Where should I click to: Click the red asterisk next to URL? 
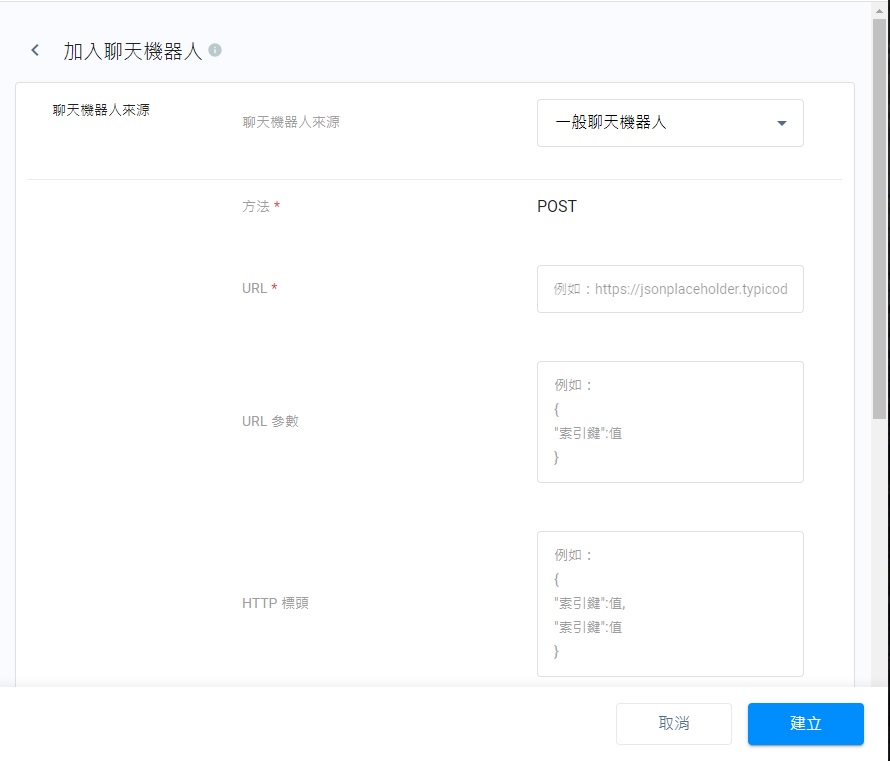tap(274, 288)
